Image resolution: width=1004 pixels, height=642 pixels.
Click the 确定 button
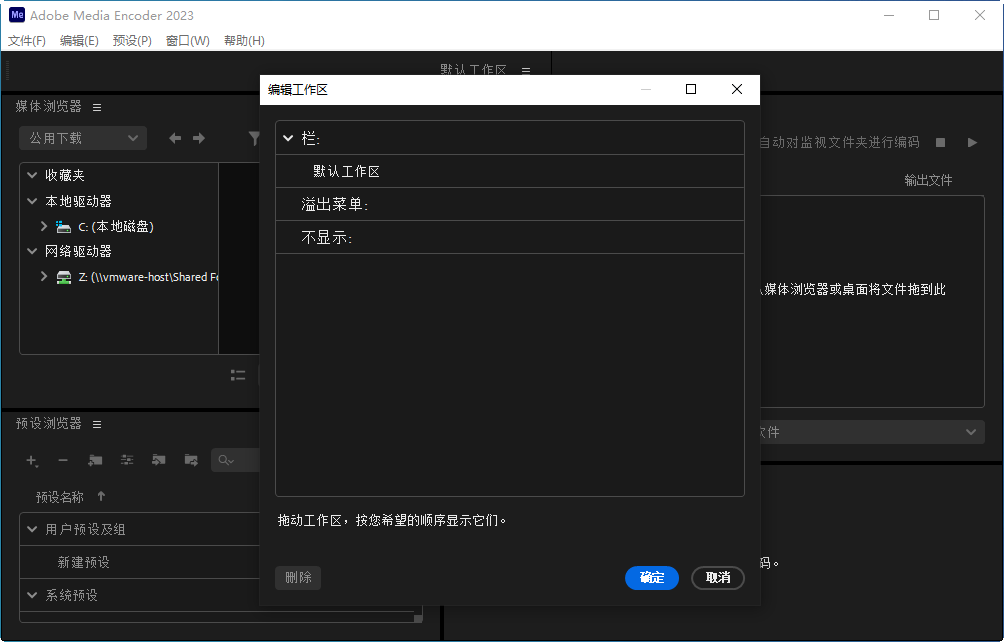[x=651, y=578]
